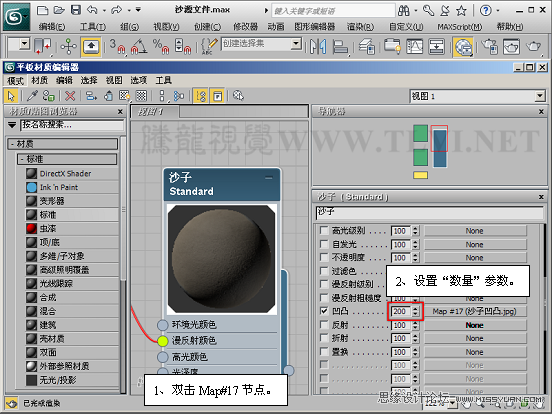
Task: Open the mirror tool in main toolbar
Action: pyautogui.click(x=318, y=46)
